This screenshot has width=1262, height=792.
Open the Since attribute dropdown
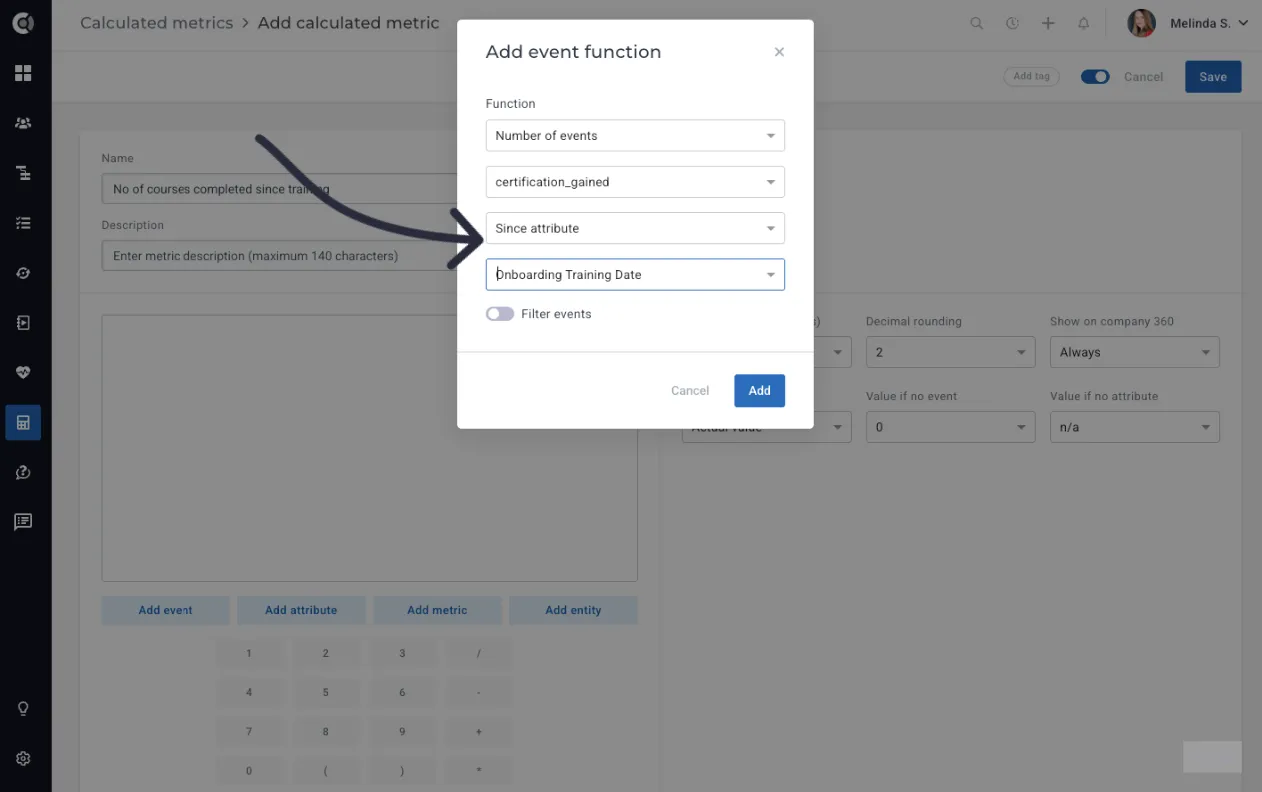[x=635, y=228]
